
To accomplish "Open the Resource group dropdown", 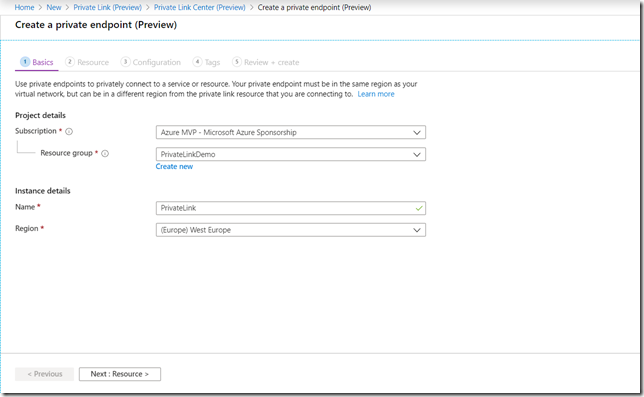I will (x=291, y=154).
